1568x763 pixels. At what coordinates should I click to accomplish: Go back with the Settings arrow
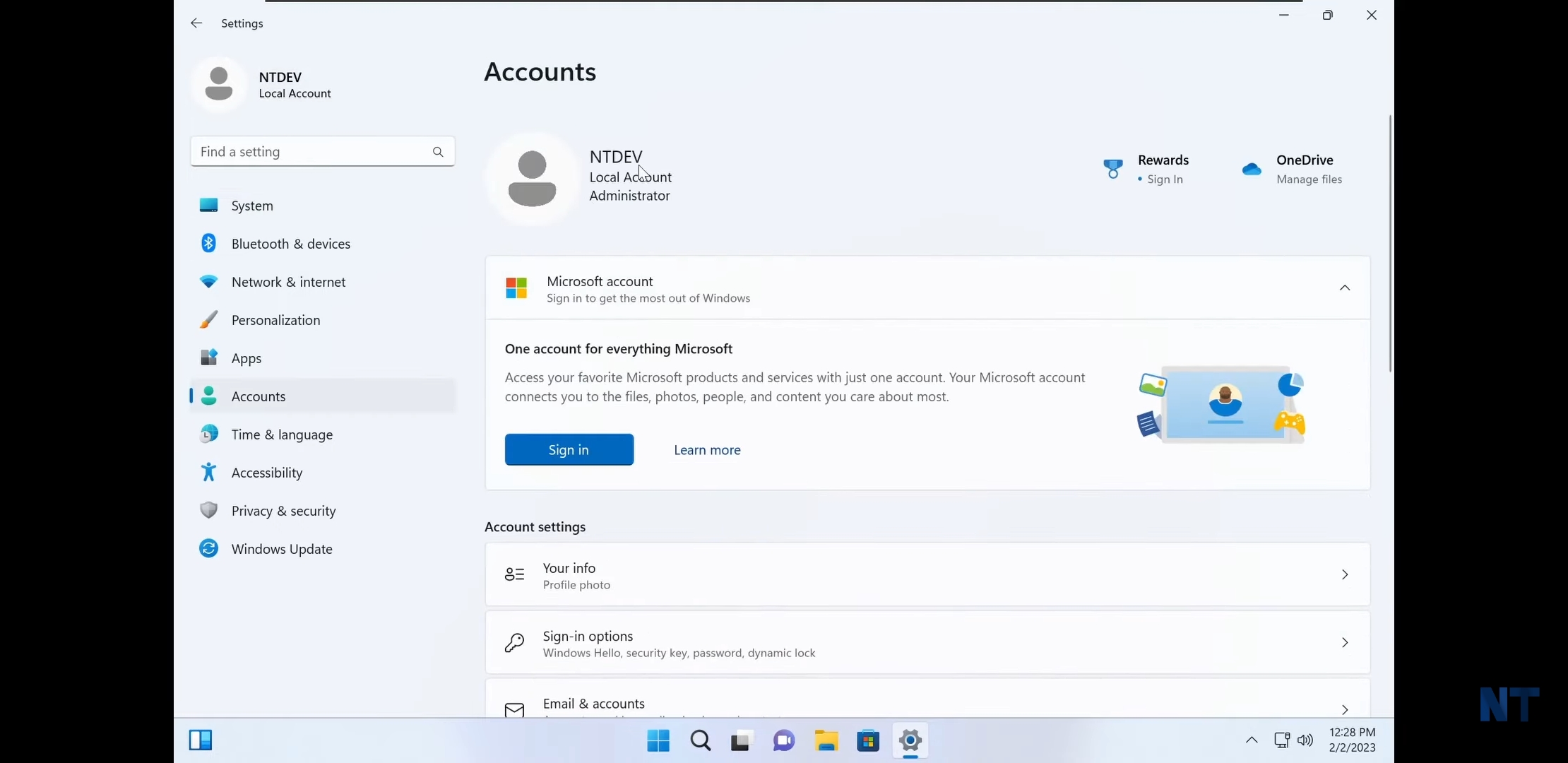coord(196,23)
